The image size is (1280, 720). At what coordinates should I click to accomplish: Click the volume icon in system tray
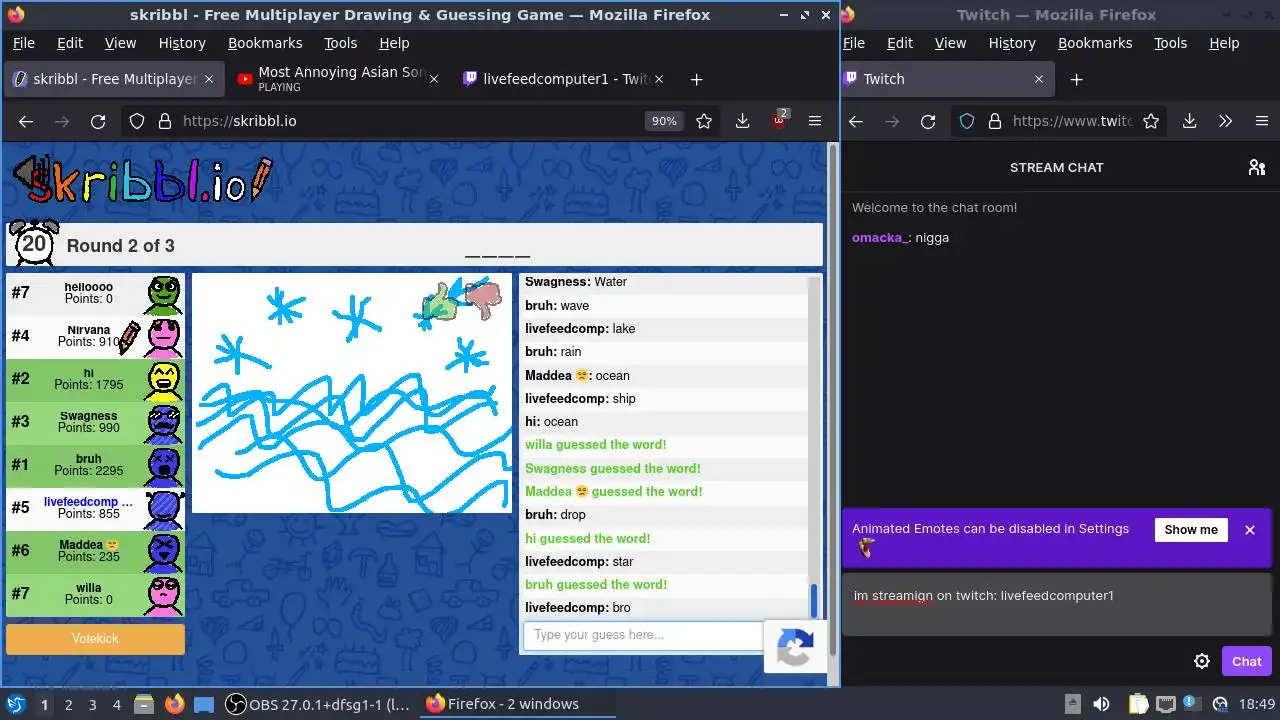1101,704
